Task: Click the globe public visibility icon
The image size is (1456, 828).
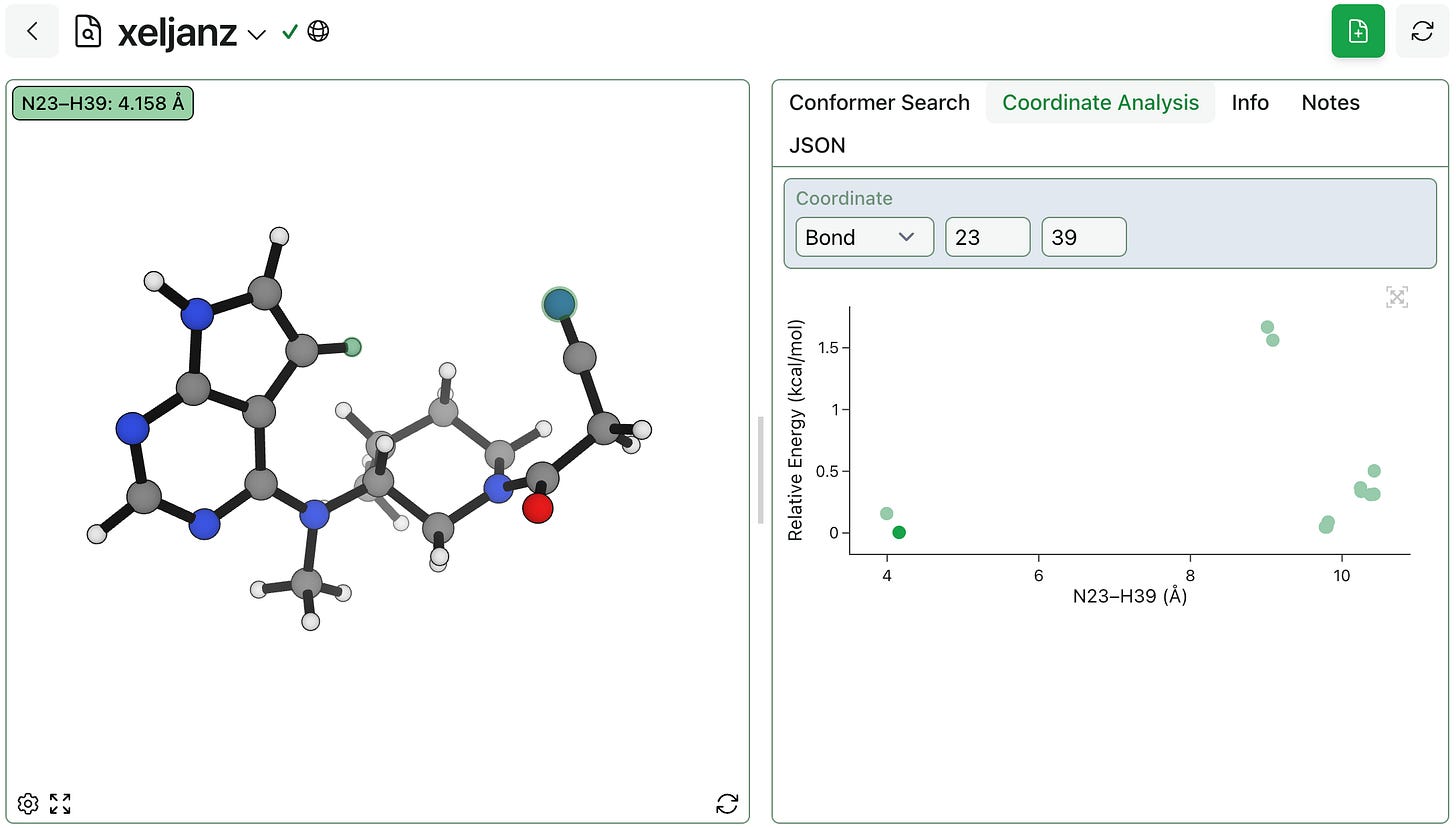Action: tap(318, 32)
